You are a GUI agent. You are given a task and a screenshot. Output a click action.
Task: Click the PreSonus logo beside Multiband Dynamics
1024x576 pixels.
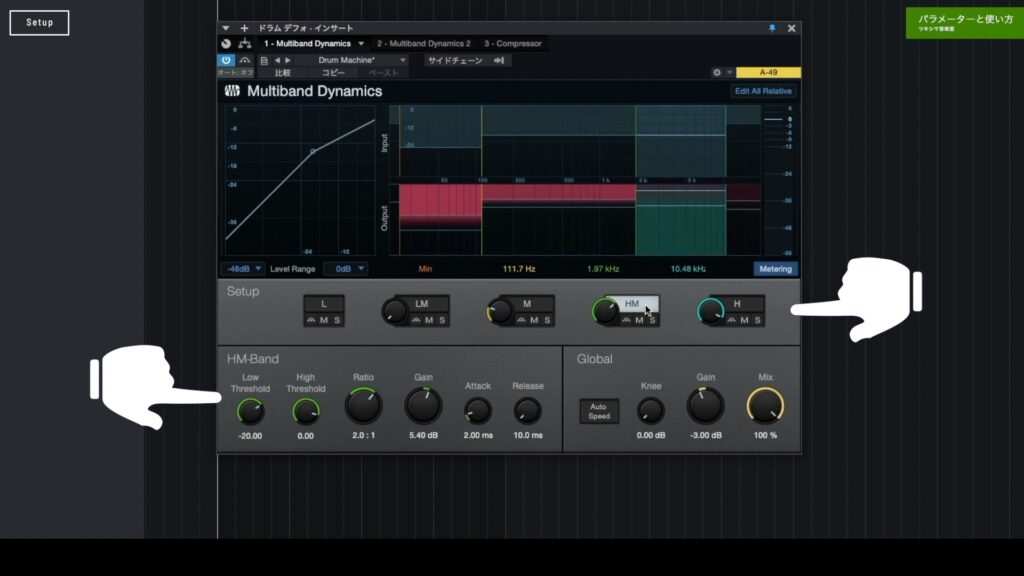[232, 91]
